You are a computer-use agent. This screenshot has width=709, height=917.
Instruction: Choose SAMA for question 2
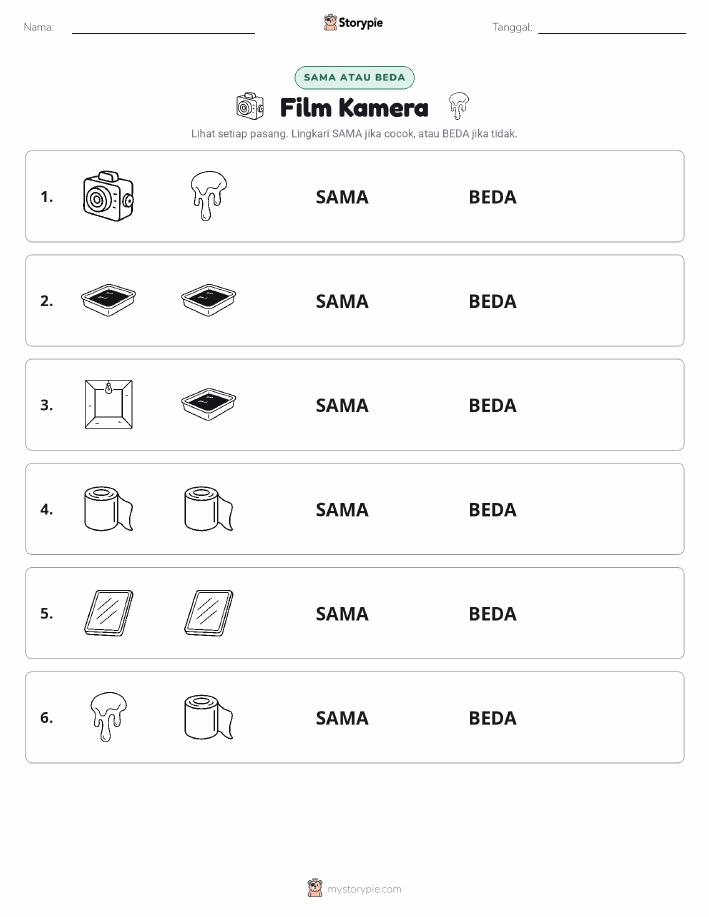[342, 301]
